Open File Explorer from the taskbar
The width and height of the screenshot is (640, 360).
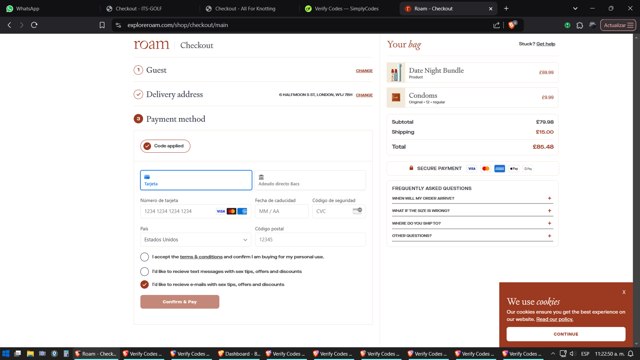(x=30, y=353)
